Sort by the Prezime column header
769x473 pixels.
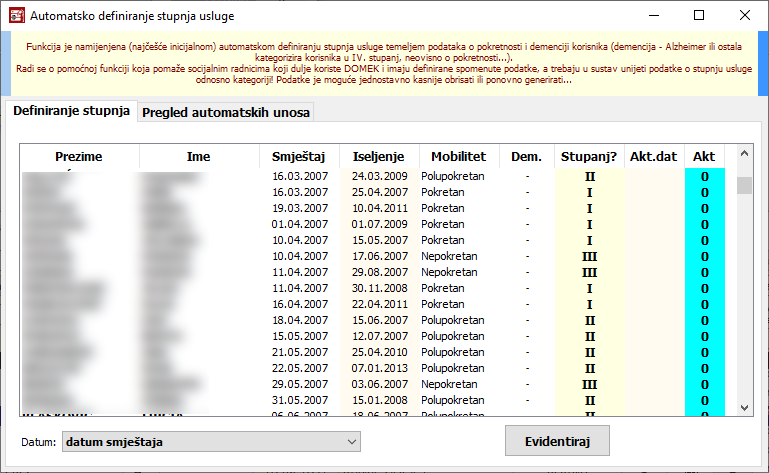coord(79,157)
